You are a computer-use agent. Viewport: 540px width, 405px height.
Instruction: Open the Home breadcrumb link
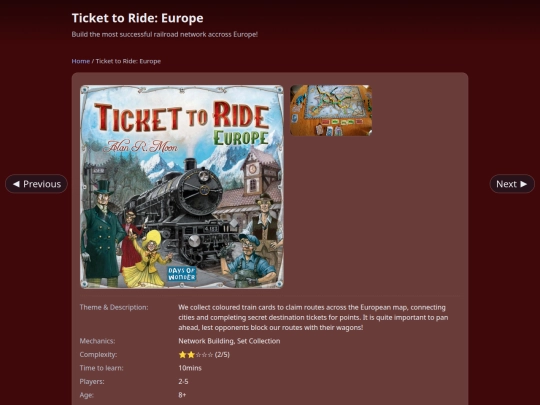81,61
